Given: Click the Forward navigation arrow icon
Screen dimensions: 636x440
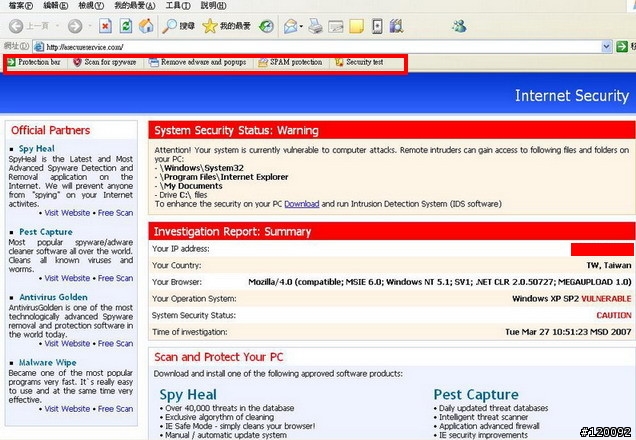Looking at the screenshot, I should (x=75, y=26).
